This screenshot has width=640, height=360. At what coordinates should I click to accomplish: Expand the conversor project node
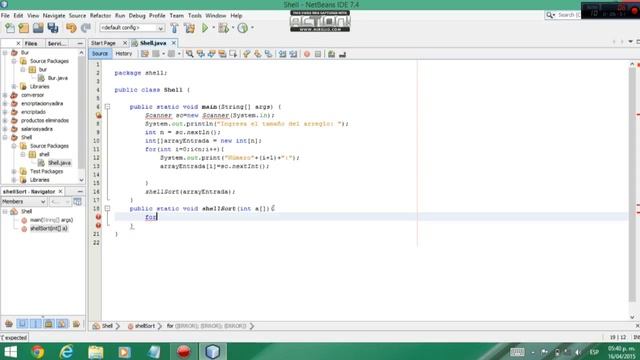click(x=5, y=95)
